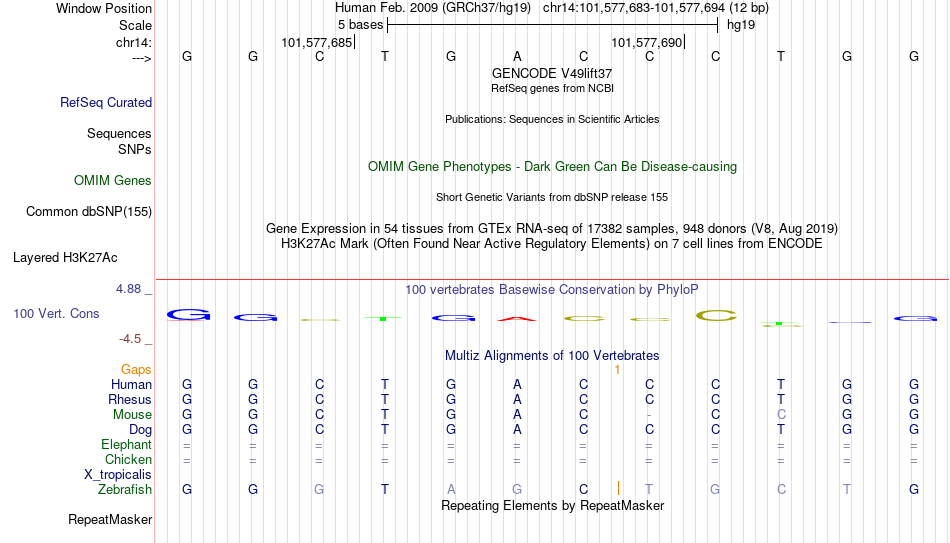950x543 pixels.
Task: Click the -4.5 conservation scale value
Action: (x=130, y=339)
